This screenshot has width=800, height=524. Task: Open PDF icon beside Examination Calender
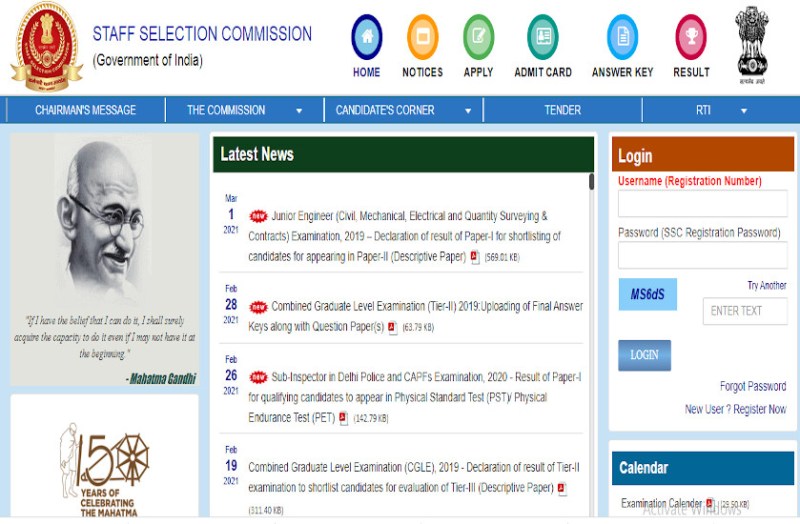709,504
